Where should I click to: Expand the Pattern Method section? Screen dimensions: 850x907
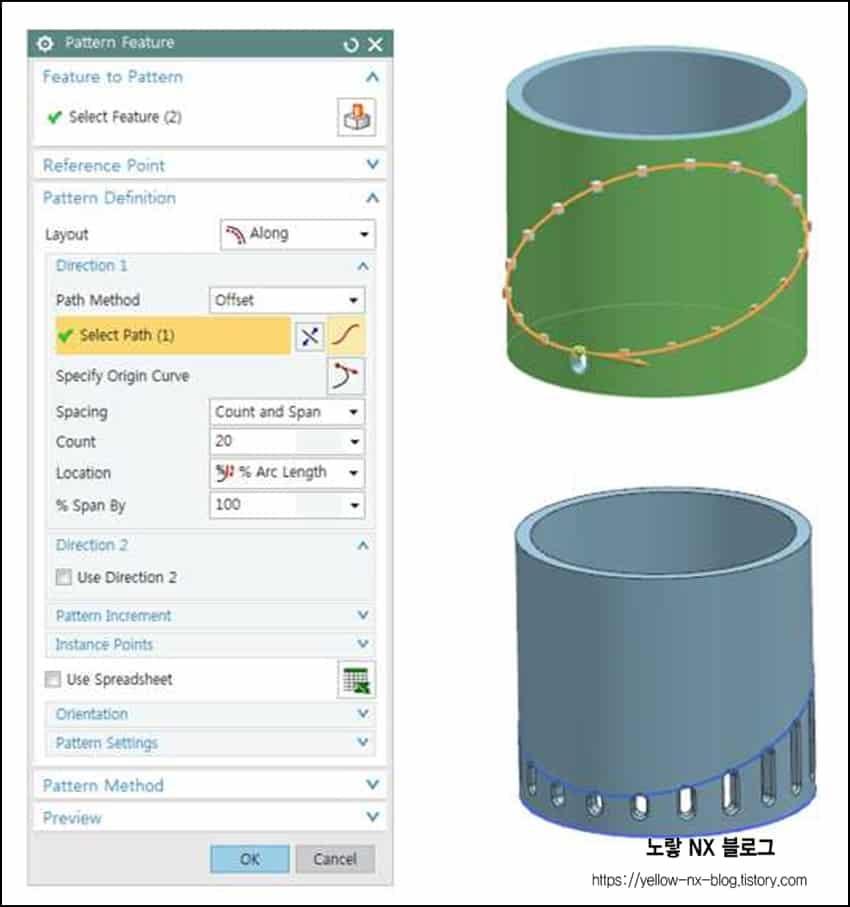pyautogui.click(x=373, y=785)
